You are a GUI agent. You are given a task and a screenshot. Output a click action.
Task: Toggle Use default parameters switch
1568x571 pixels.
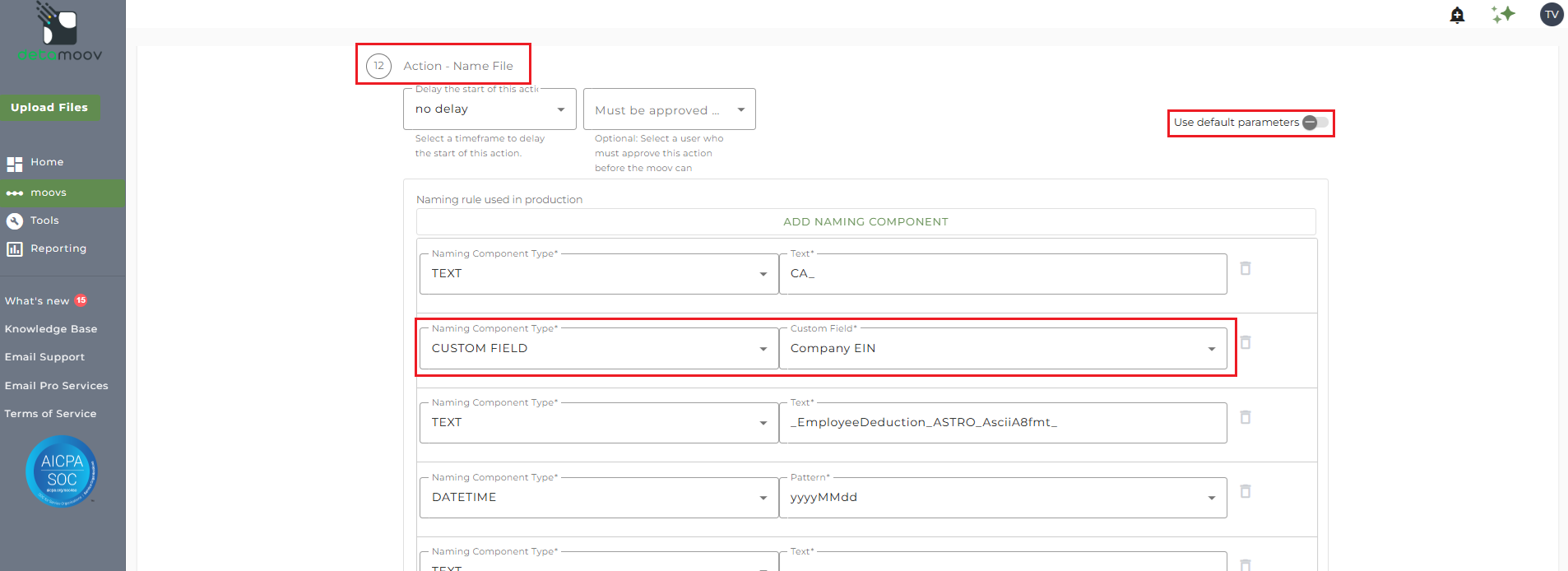[1315, 123]
